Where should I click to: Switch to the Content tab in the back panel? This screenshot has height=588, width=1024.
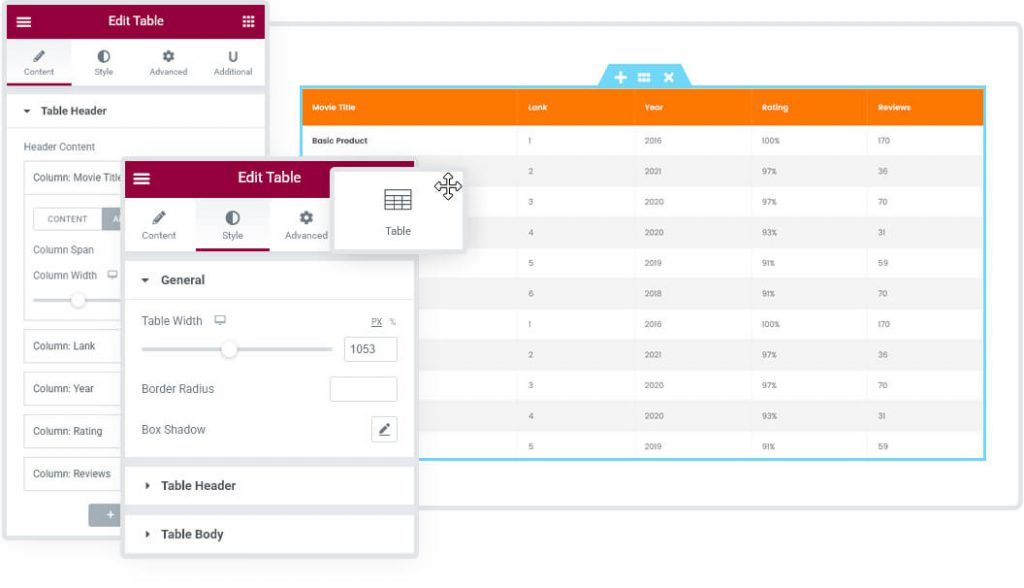tap(39, 63)
